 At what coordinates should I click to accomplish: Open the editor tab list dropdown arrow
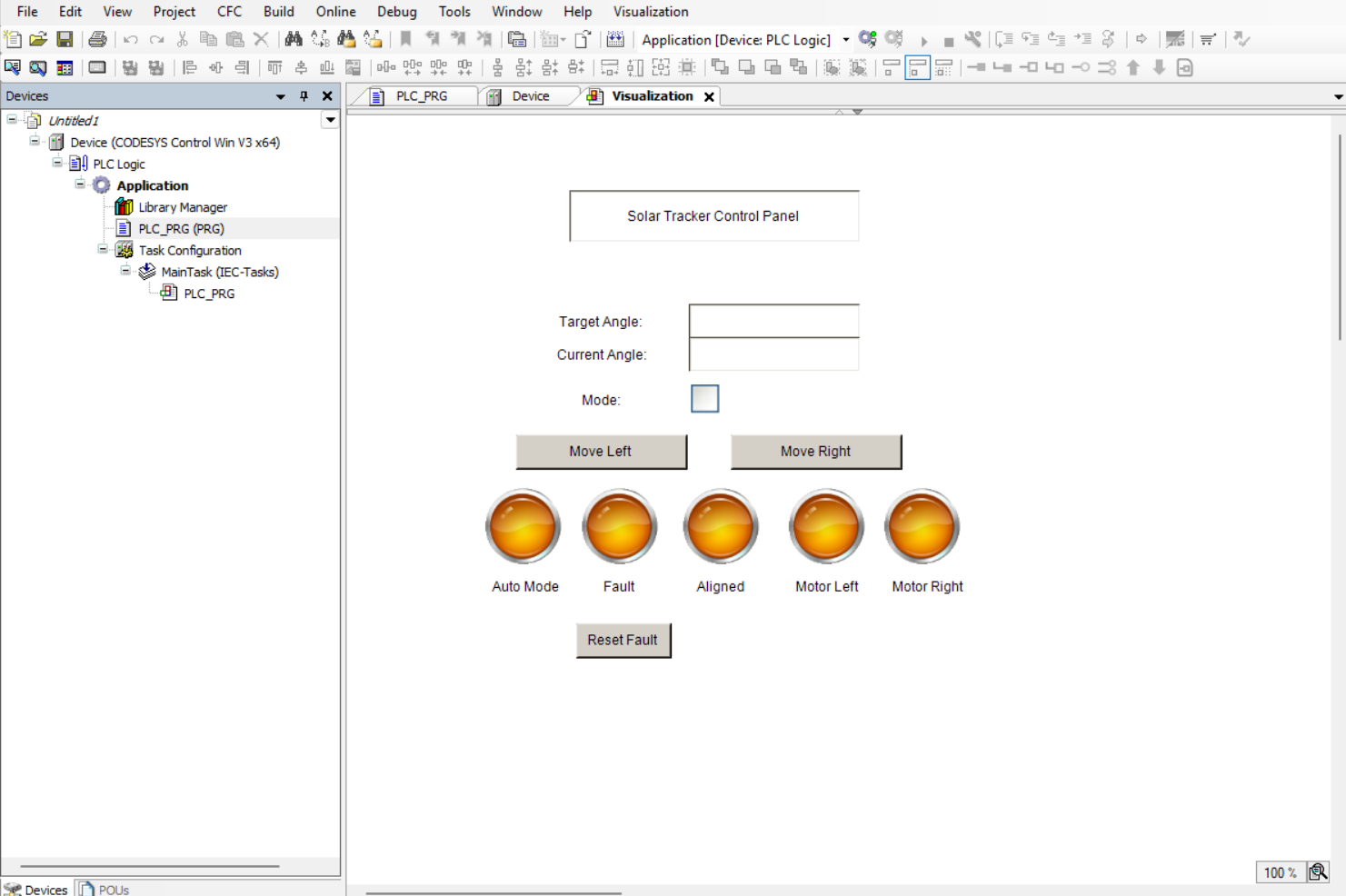point(1338,96)
